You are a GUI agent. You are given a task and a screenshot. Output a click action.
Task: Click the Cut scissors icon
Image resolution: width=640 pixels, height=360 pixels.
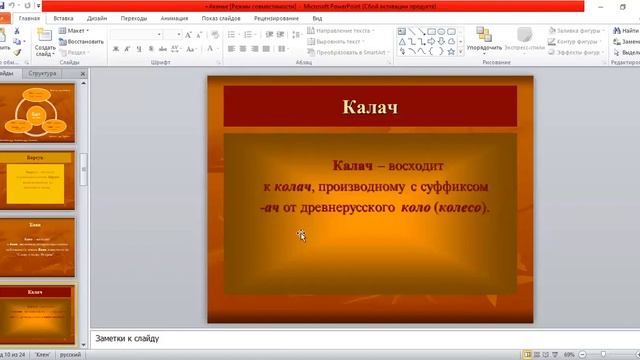click(x=17, y=31)
